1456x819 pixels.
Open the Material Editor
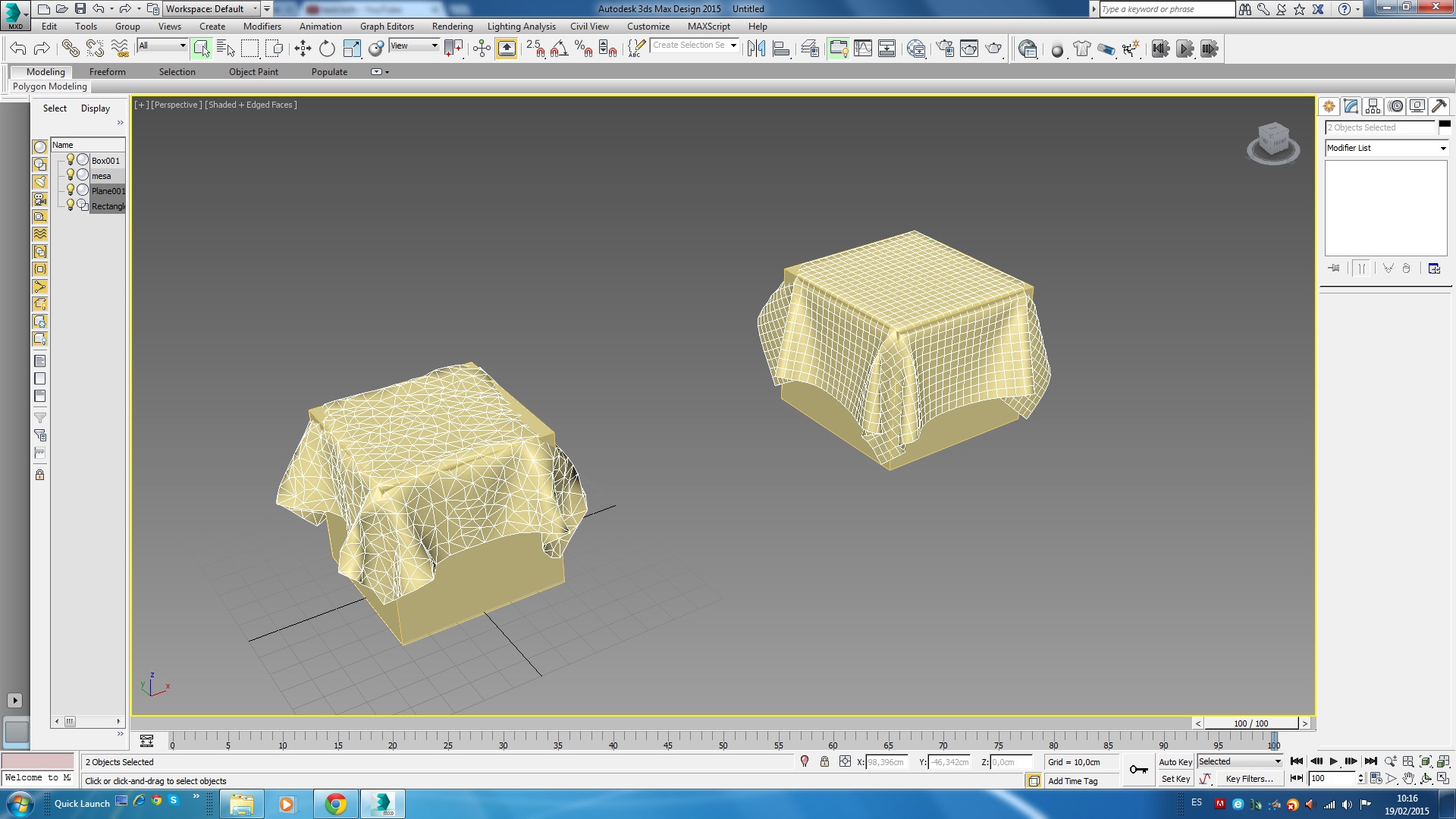pyautogui.click(x=915, y=49)
